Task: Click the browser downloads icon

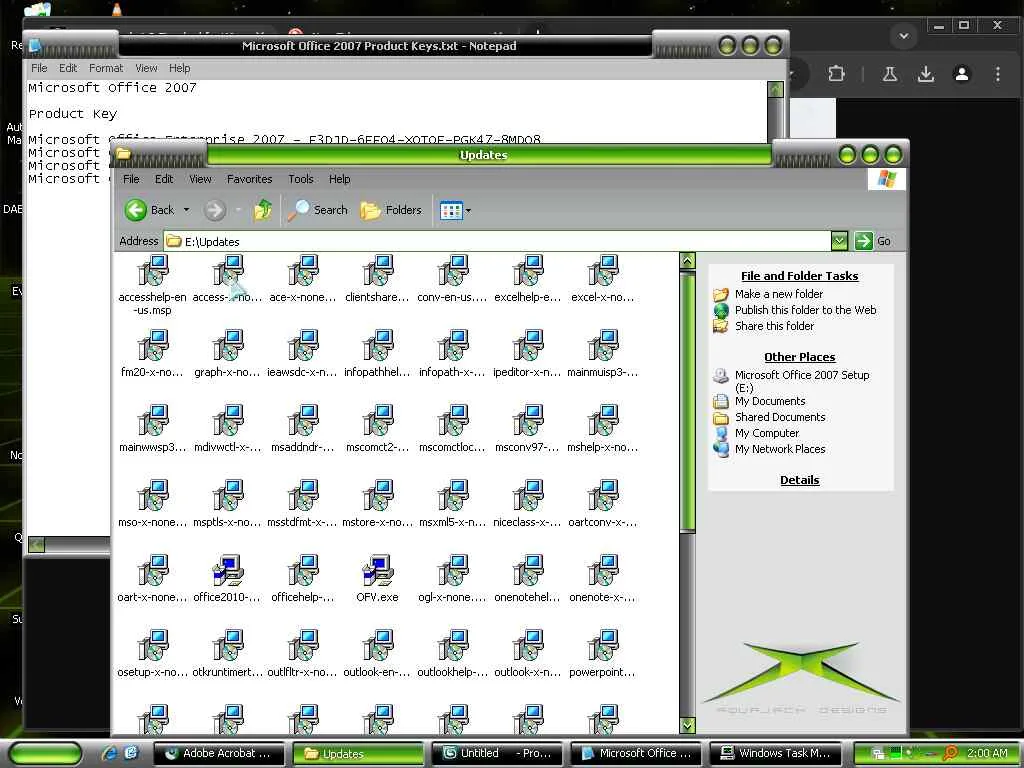Action: pos(925,74)
